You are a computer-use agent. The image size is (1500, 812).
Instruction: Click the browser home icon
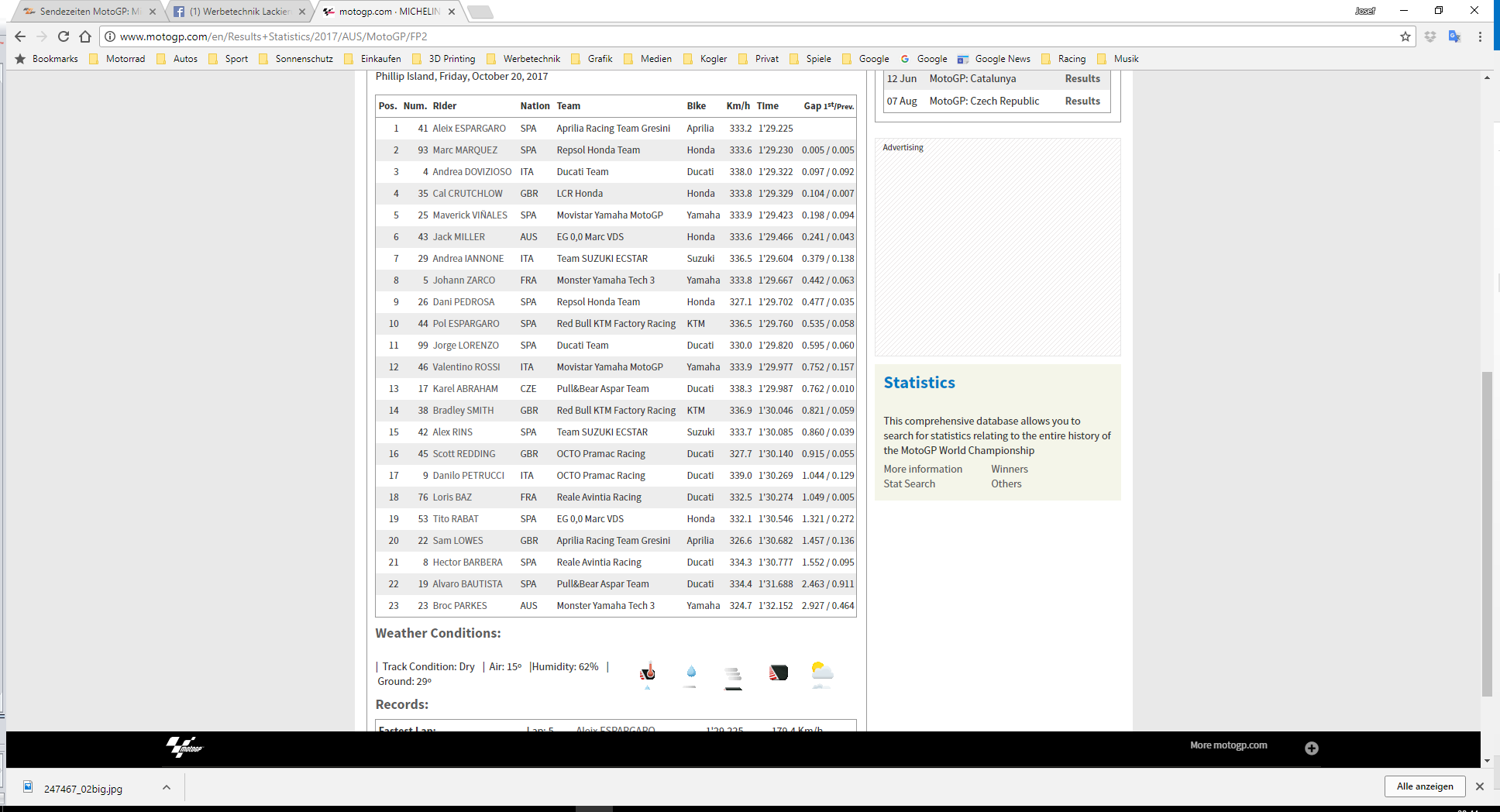click(x=85, y=36)
